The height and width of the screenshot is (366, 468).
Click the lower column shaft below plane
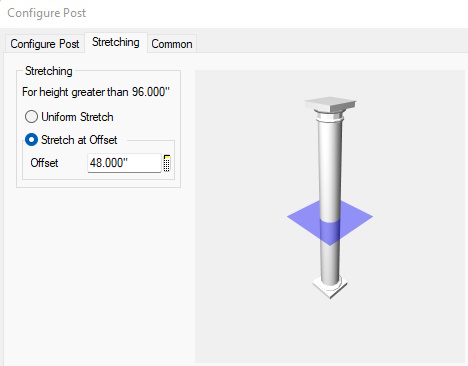click(330, 262)
